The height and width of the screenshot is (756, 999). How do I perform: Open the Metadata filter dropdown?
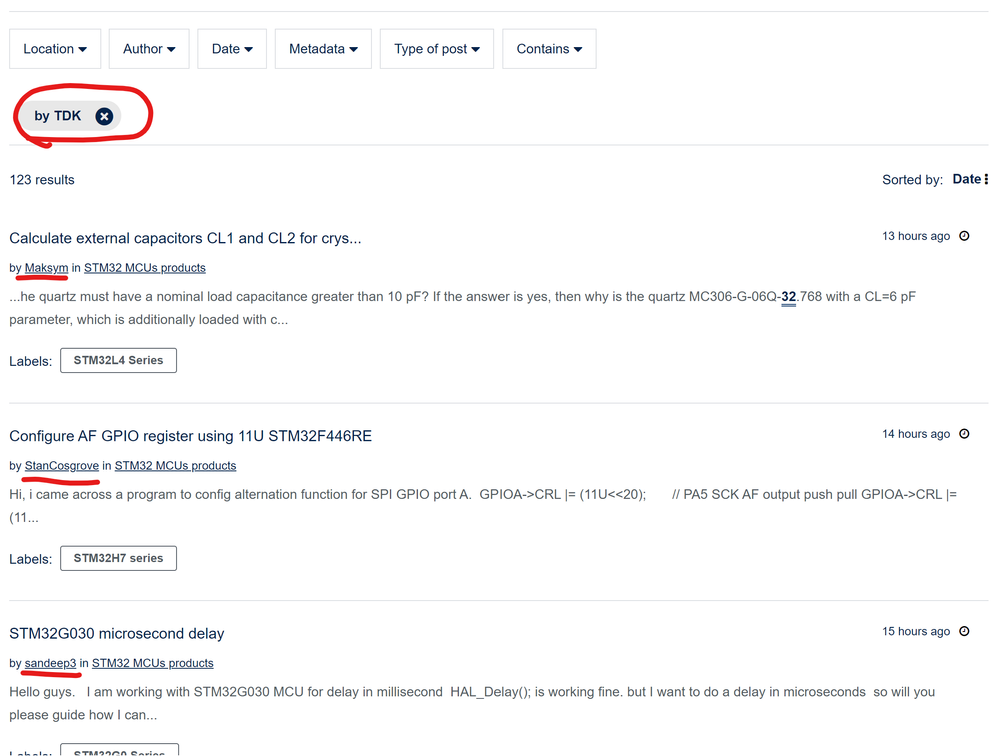(x=323, y=49)
